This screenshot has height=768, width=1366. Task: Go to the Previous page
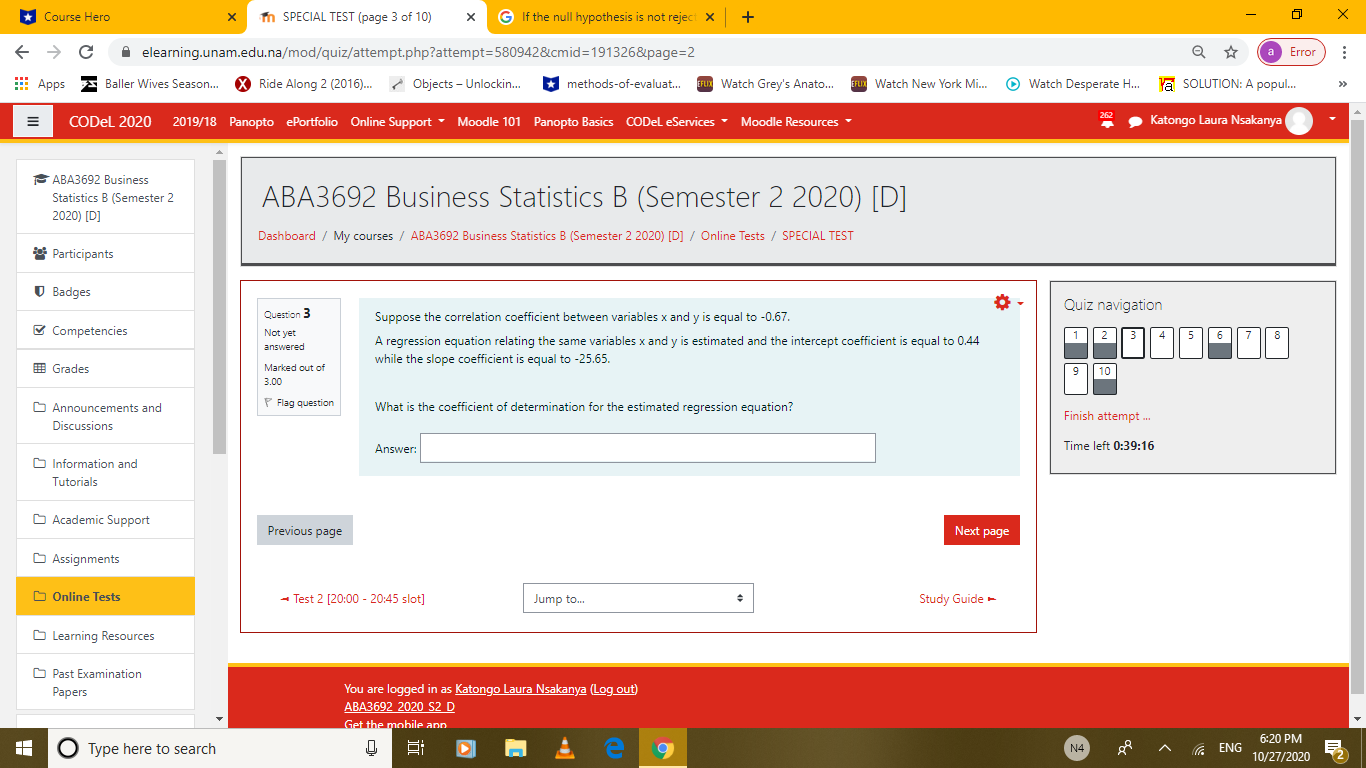coord(305,531)
